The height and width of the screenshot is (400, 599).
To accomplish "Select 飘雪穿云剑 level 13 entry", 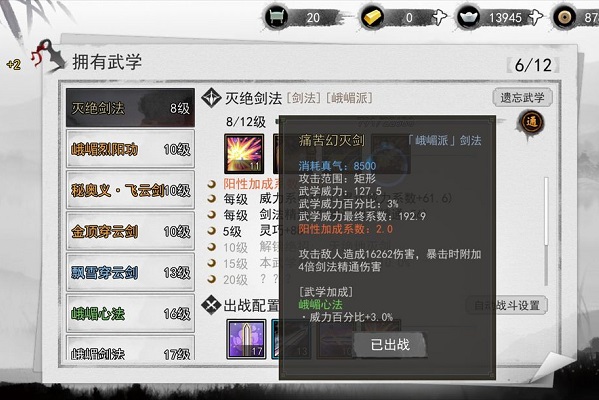I will [x=130, y=272].
